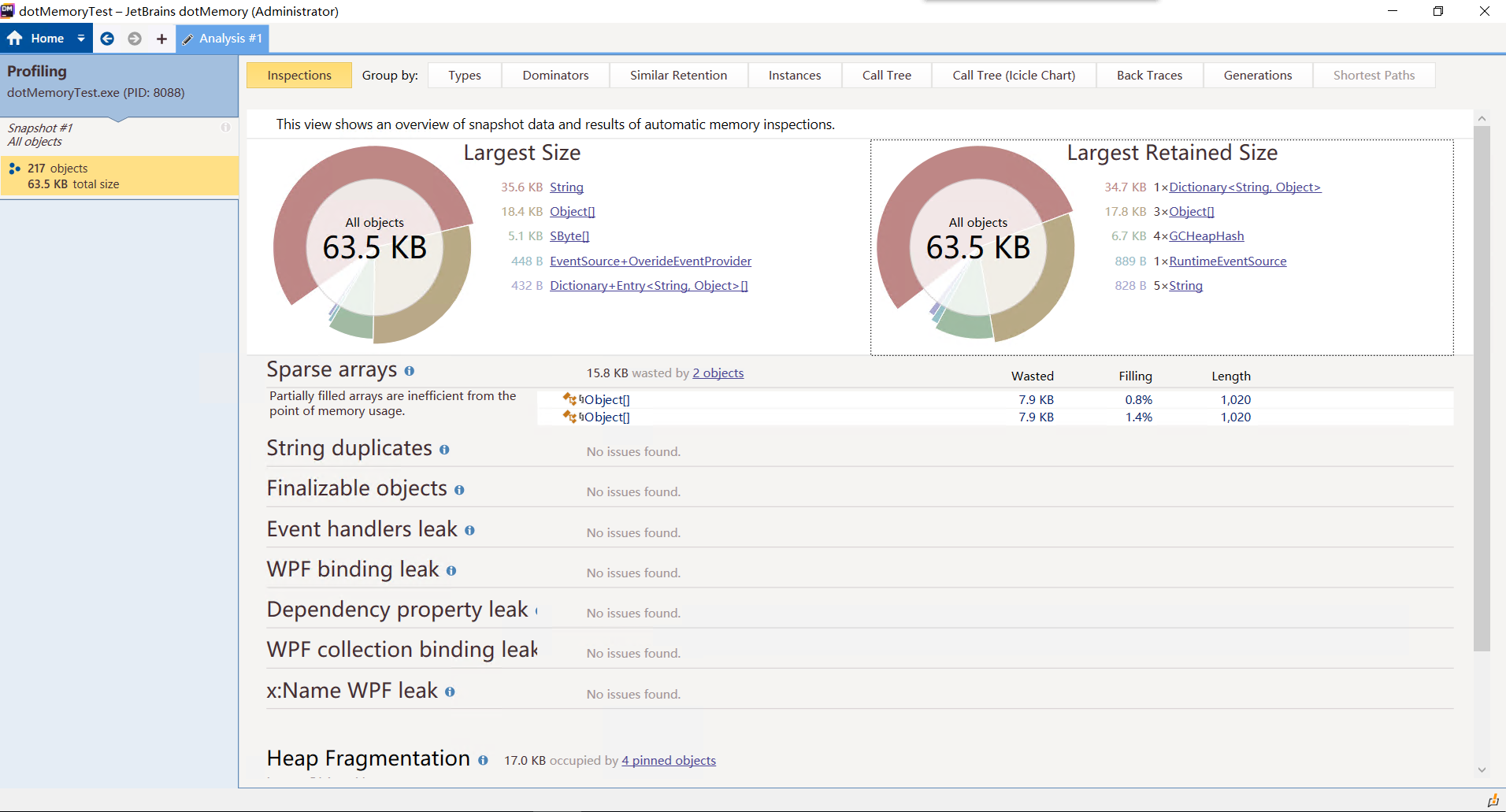Show info for Heap Fragmentation
This screenshot has height=812, width=1506.
483,760
